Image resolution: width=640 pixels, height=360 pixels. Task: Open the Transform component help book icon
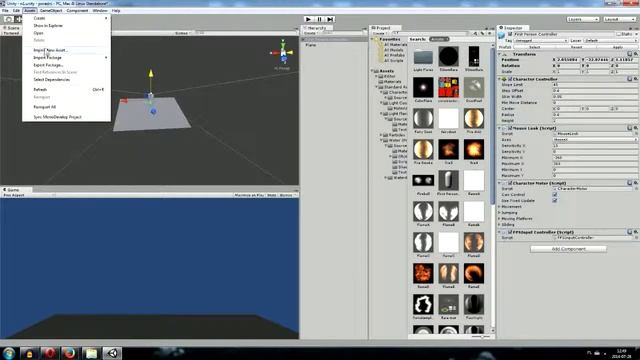[629, 54]
